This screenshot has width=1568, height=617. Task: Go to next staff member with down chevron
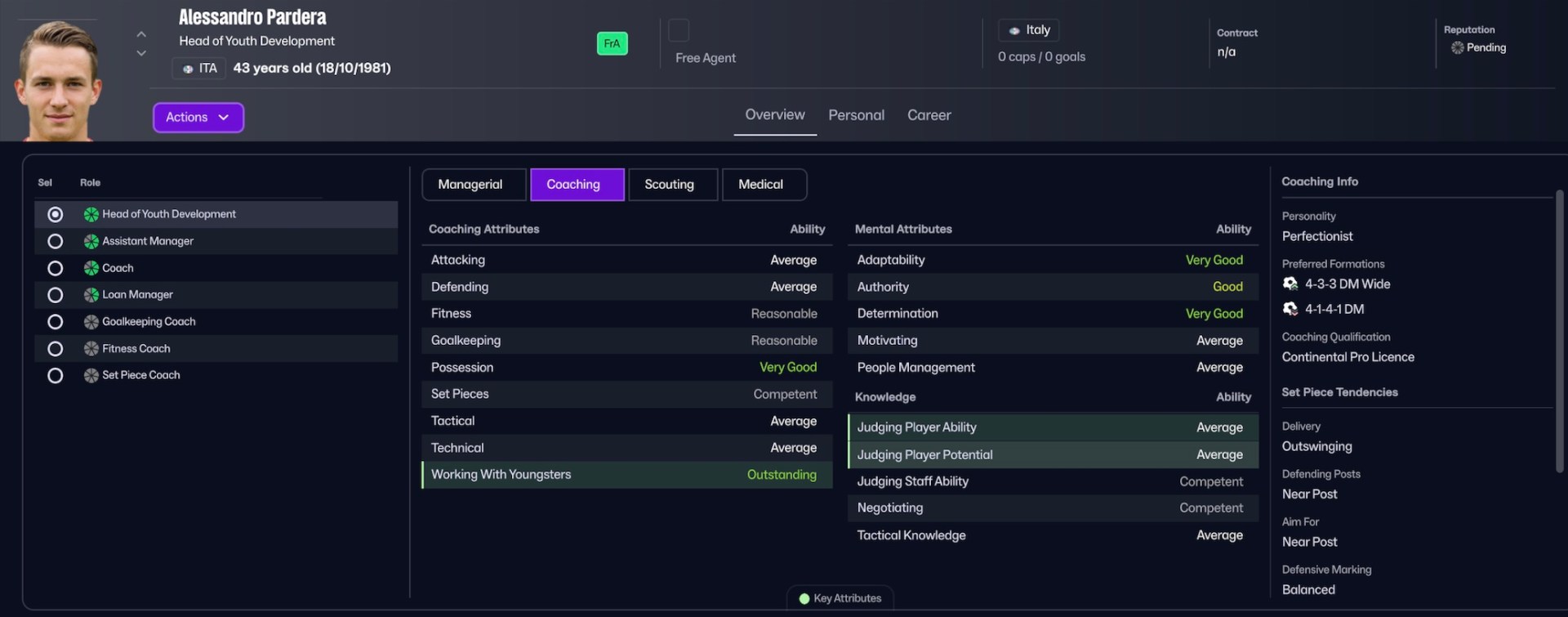(141, 54)
